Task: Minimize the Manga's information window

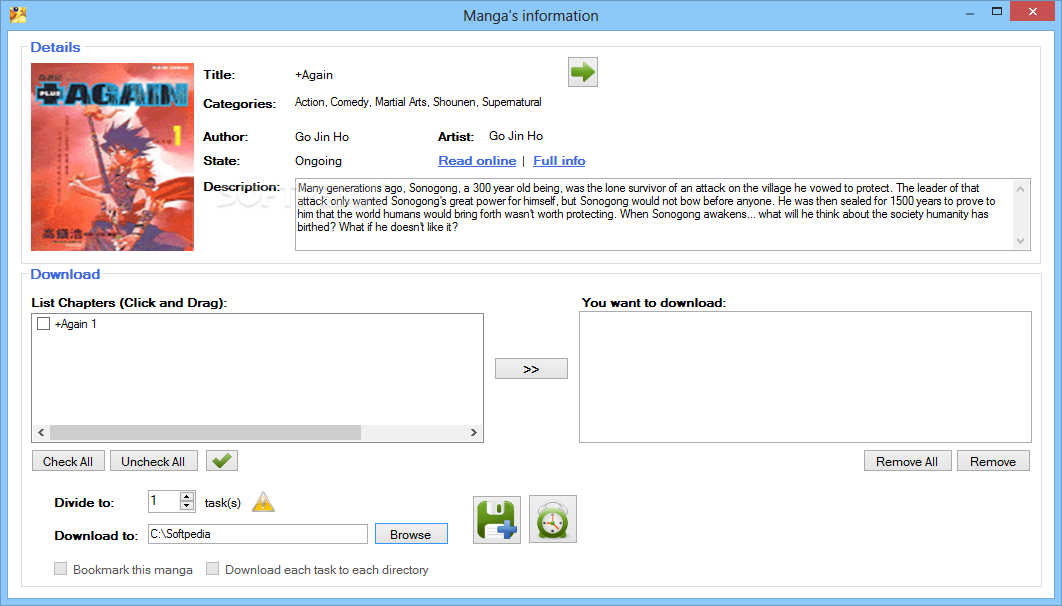Action: click(970, 12)
